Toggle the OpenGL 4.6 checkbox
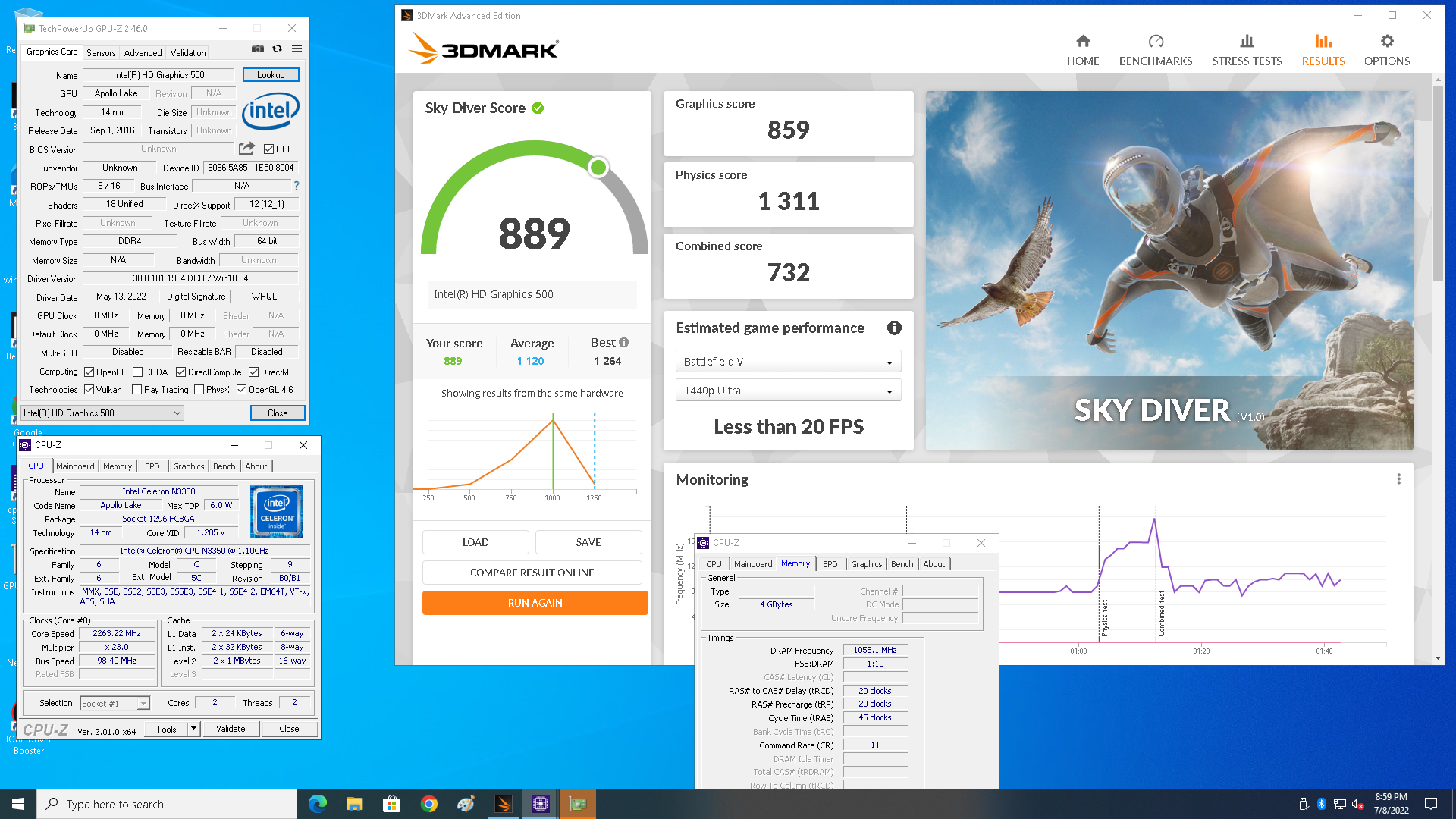The height and width of the screenshot is (819, 1456). pos(241,390)
